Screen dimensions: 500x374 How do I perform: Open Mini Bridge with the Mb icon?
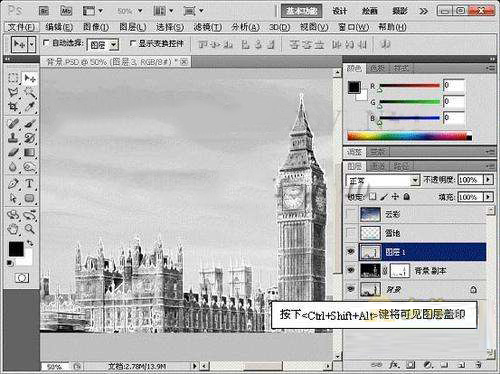coord(66,11)
